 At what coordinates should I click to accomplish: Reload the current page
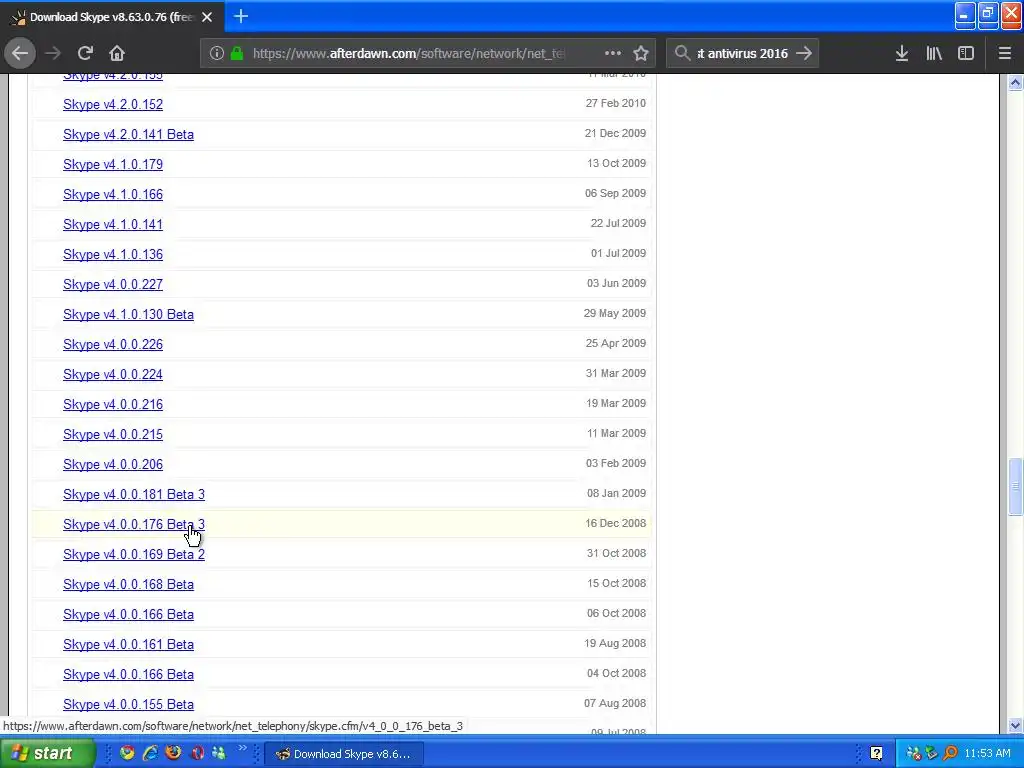pos(85,53)
